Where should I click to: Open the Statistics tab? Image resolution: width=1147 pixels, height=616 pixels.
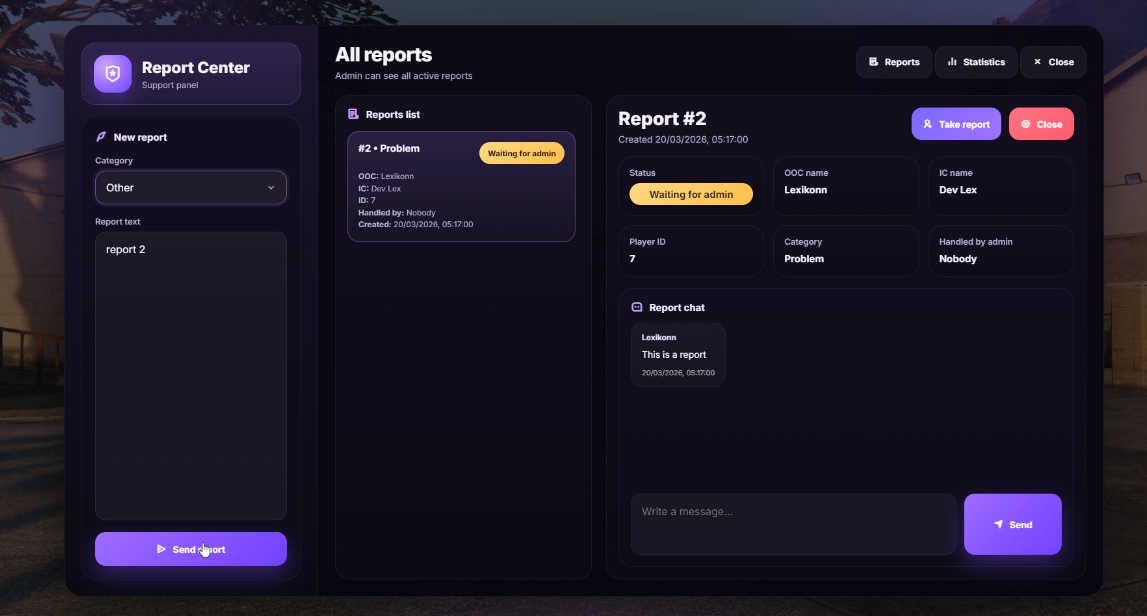(976, 62)
